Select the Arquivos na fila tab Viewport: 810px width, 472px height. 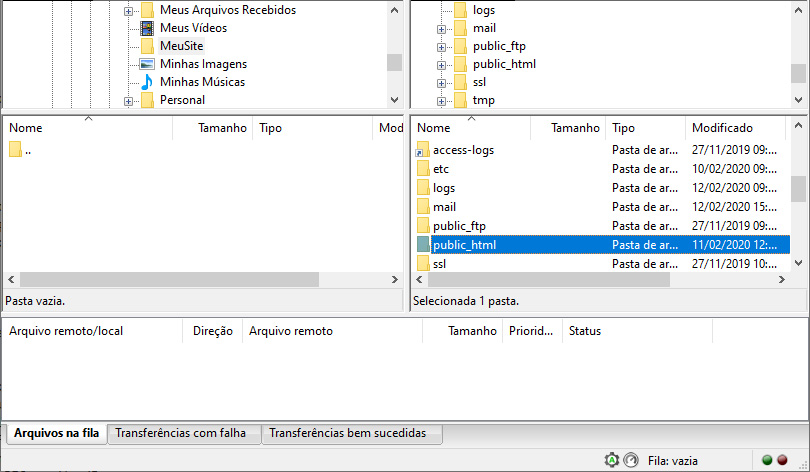(x=56, y=433)
